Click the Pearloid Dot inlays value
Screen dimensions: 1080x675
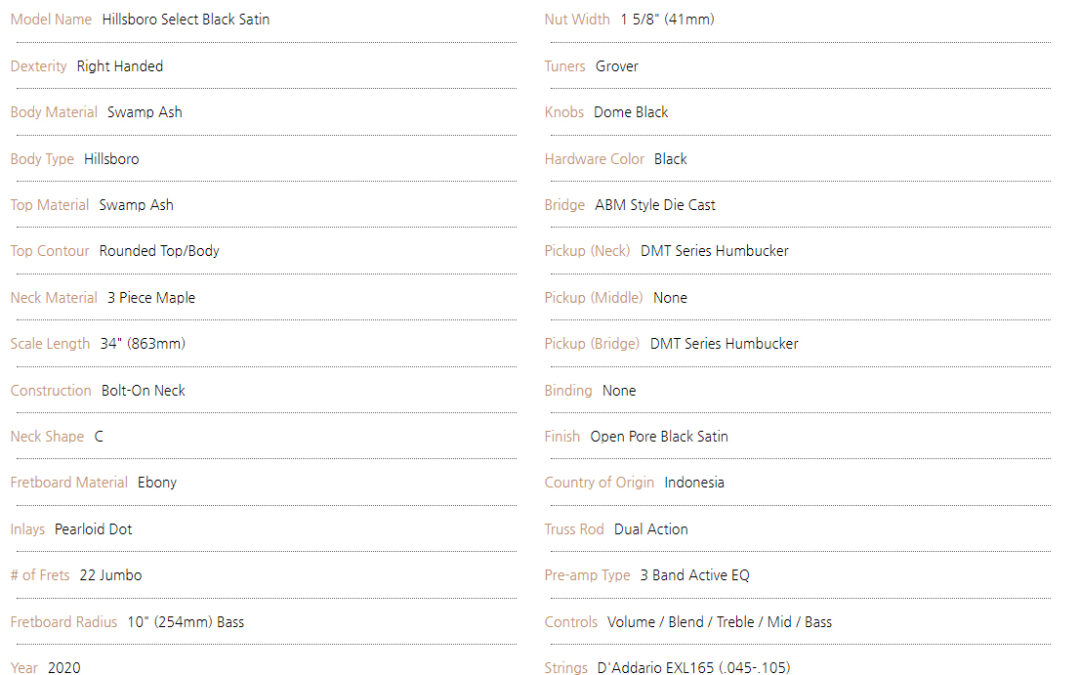[x=93, y=529]
